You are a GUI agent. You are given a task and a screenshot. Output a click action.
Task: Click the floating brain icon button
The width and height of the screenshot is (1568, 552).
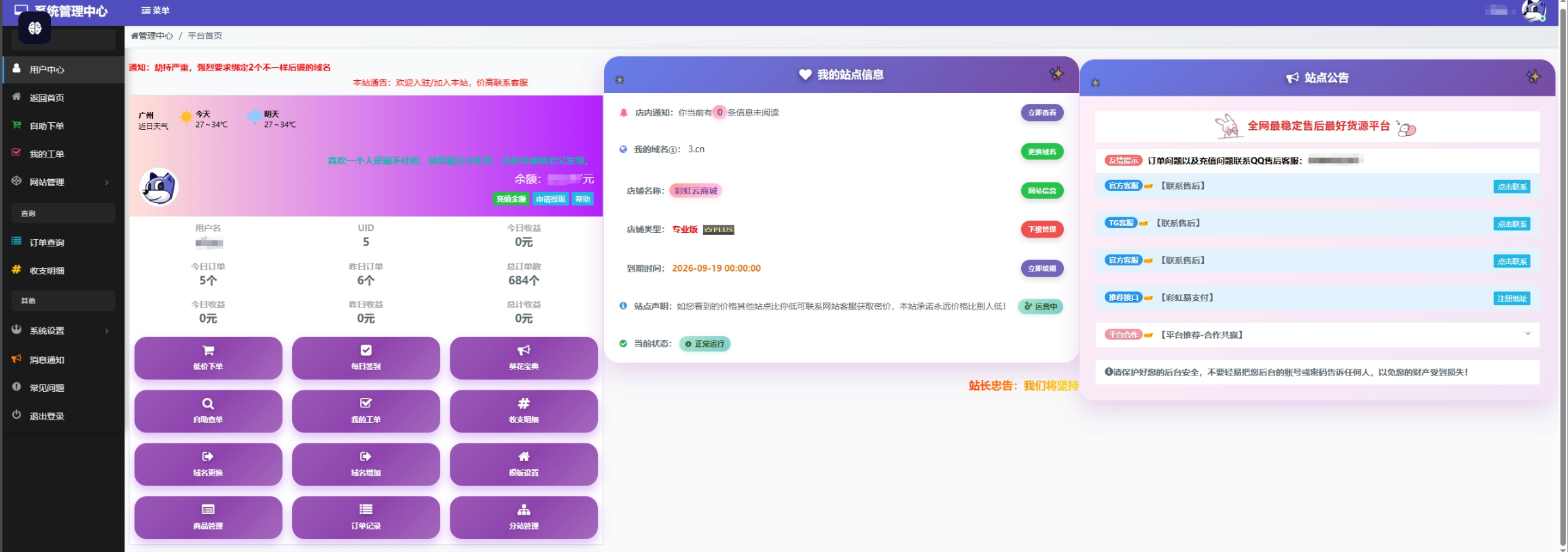pyautogui.click(x=35, y=28)
